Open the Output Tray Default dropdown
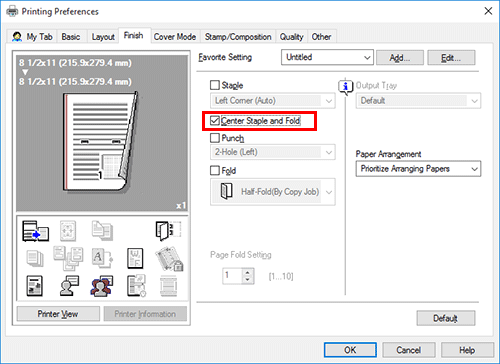Image resolution: width=500 pixels, height=364 pixels. pyautogui.click(x=418, y=100)
